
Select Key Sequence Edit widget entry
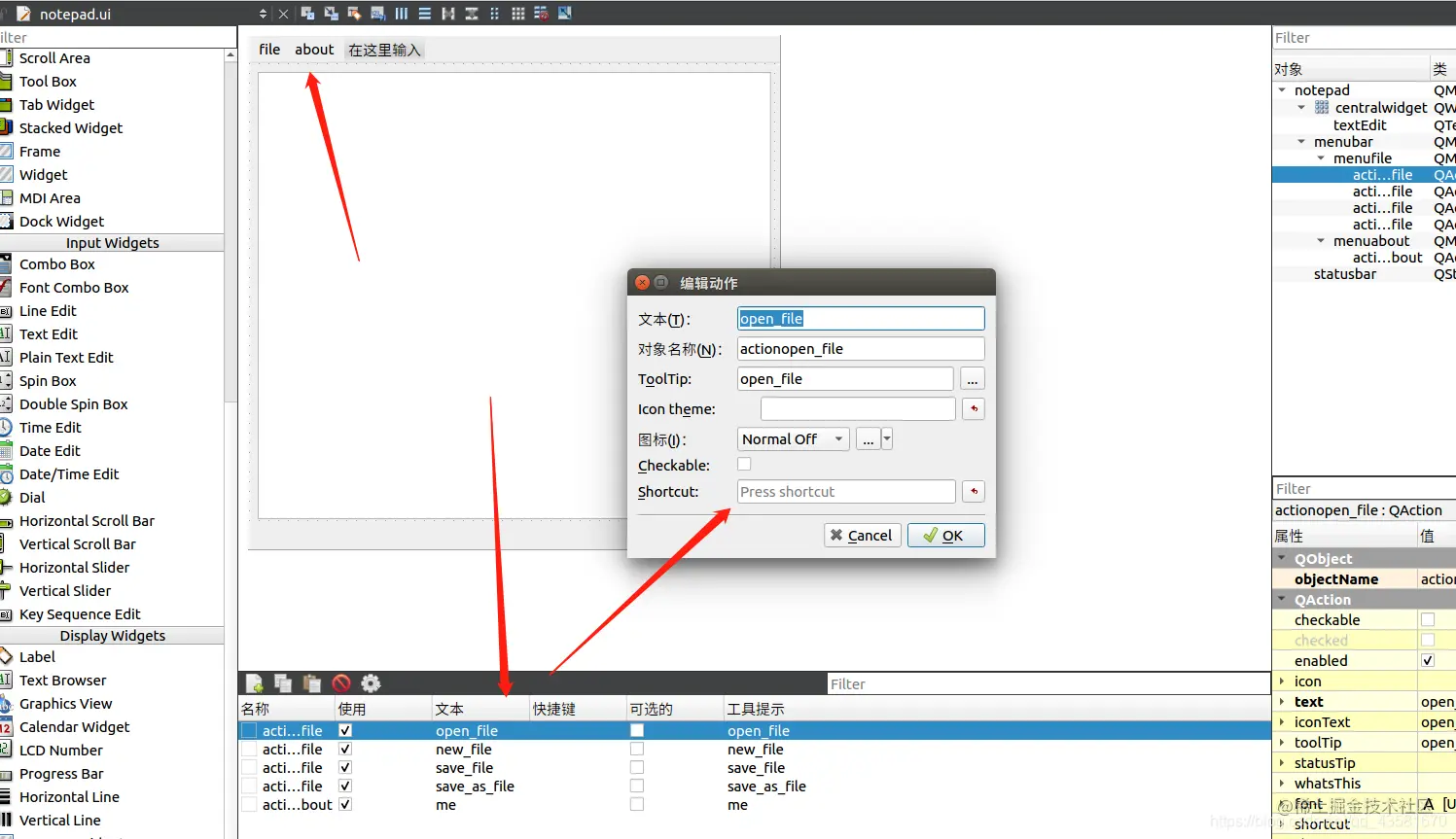[x=80, y=614]
